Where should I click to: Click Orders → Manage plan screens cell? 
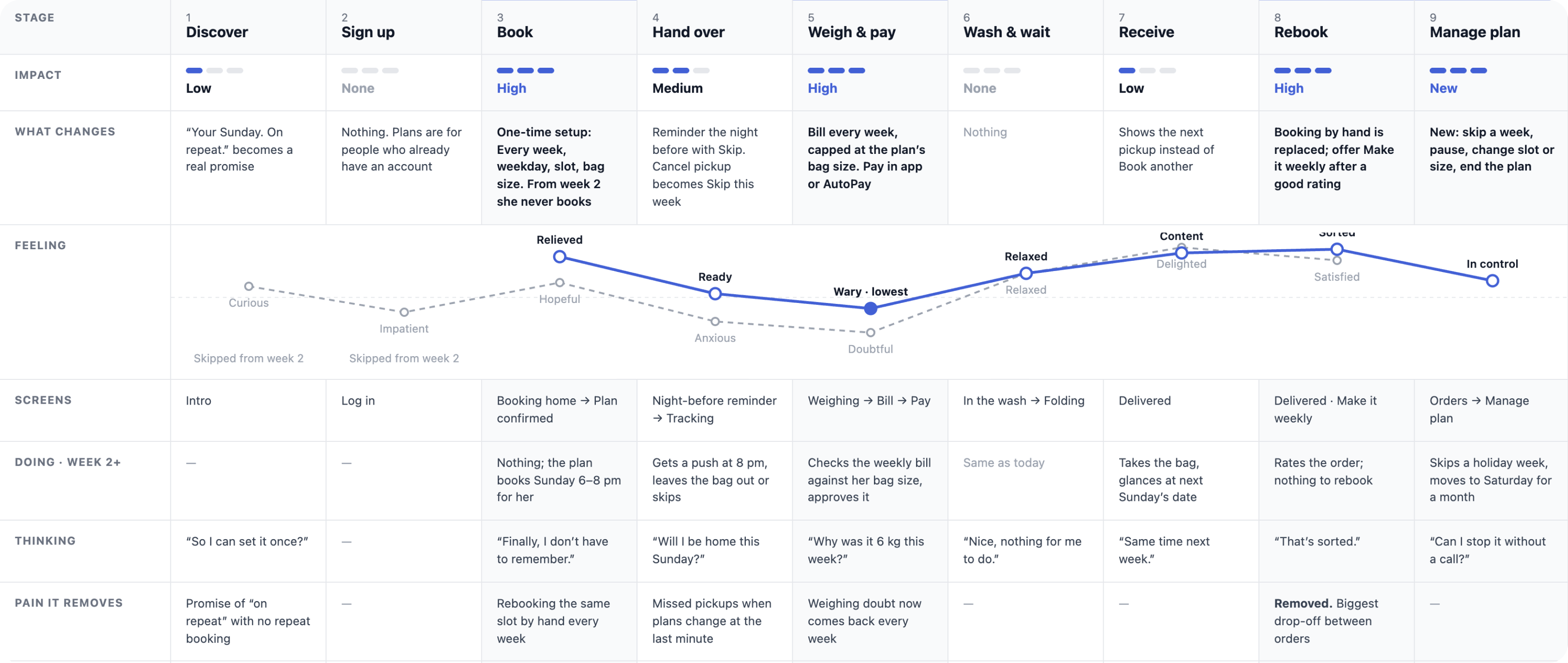pyautogui.click(x=1491, y=410)
